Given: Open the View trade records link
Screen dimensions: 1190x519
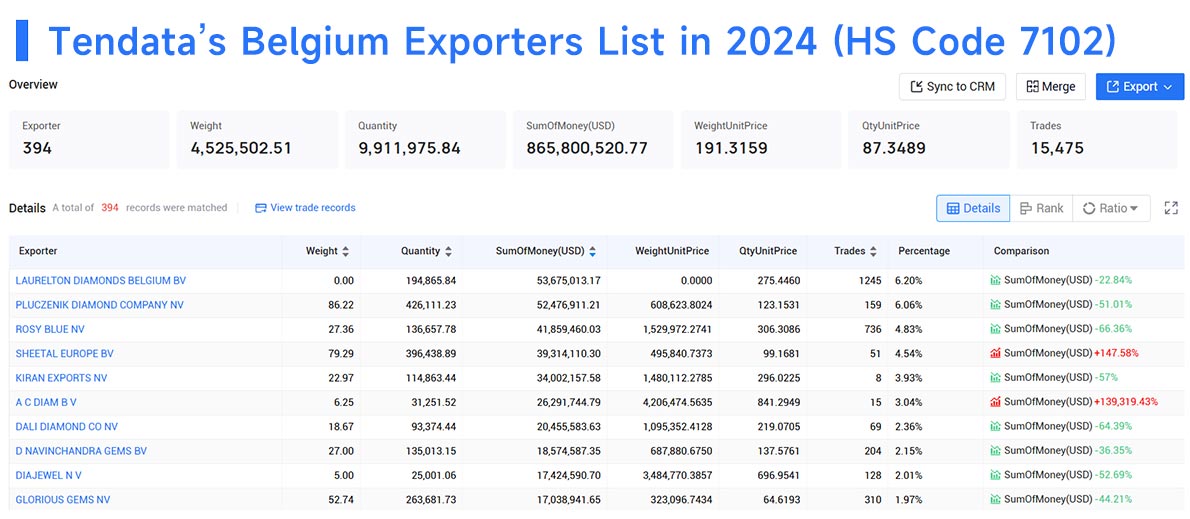Looking at the screenshot, I should [305, 208].
